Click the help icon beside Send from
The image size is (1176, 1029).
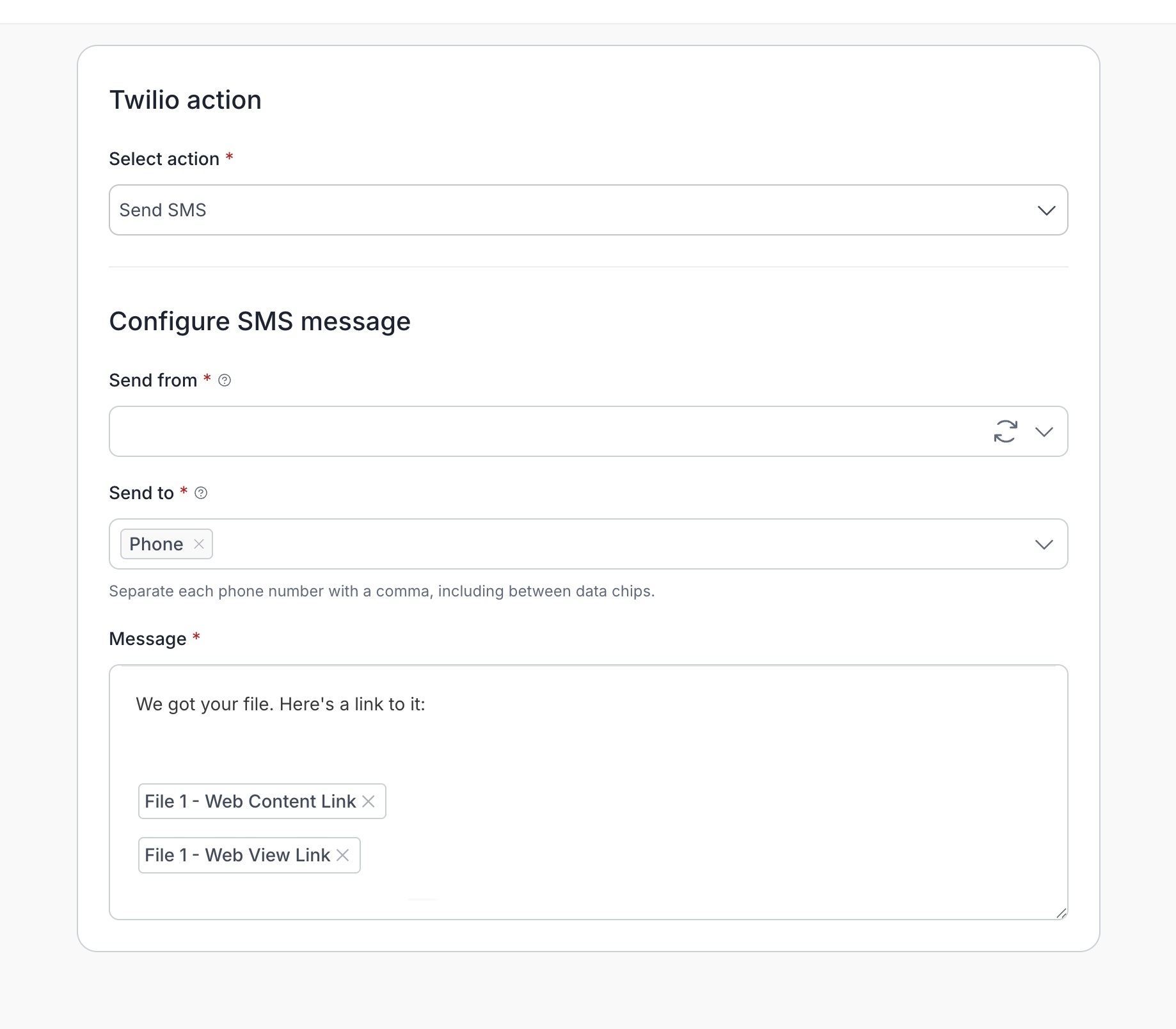click(x=225, y=380)
